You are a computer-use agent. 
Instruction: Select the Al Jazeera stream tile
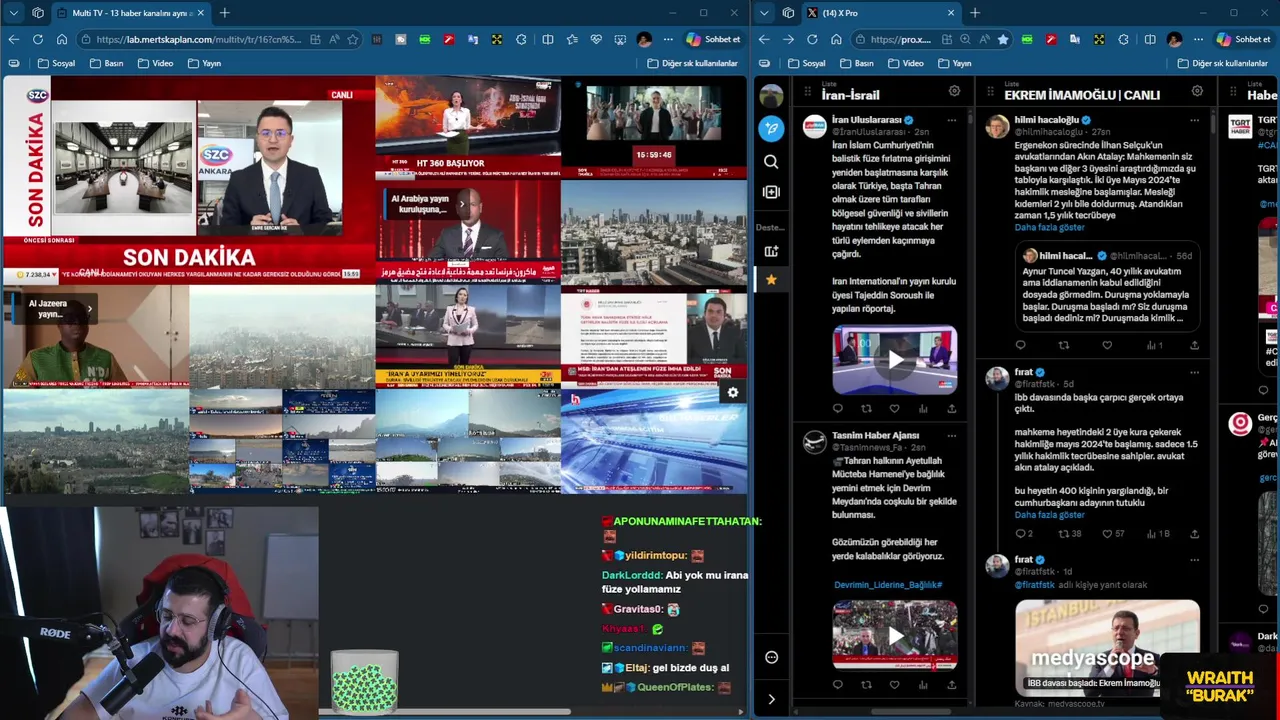click(x=95, y=337)
